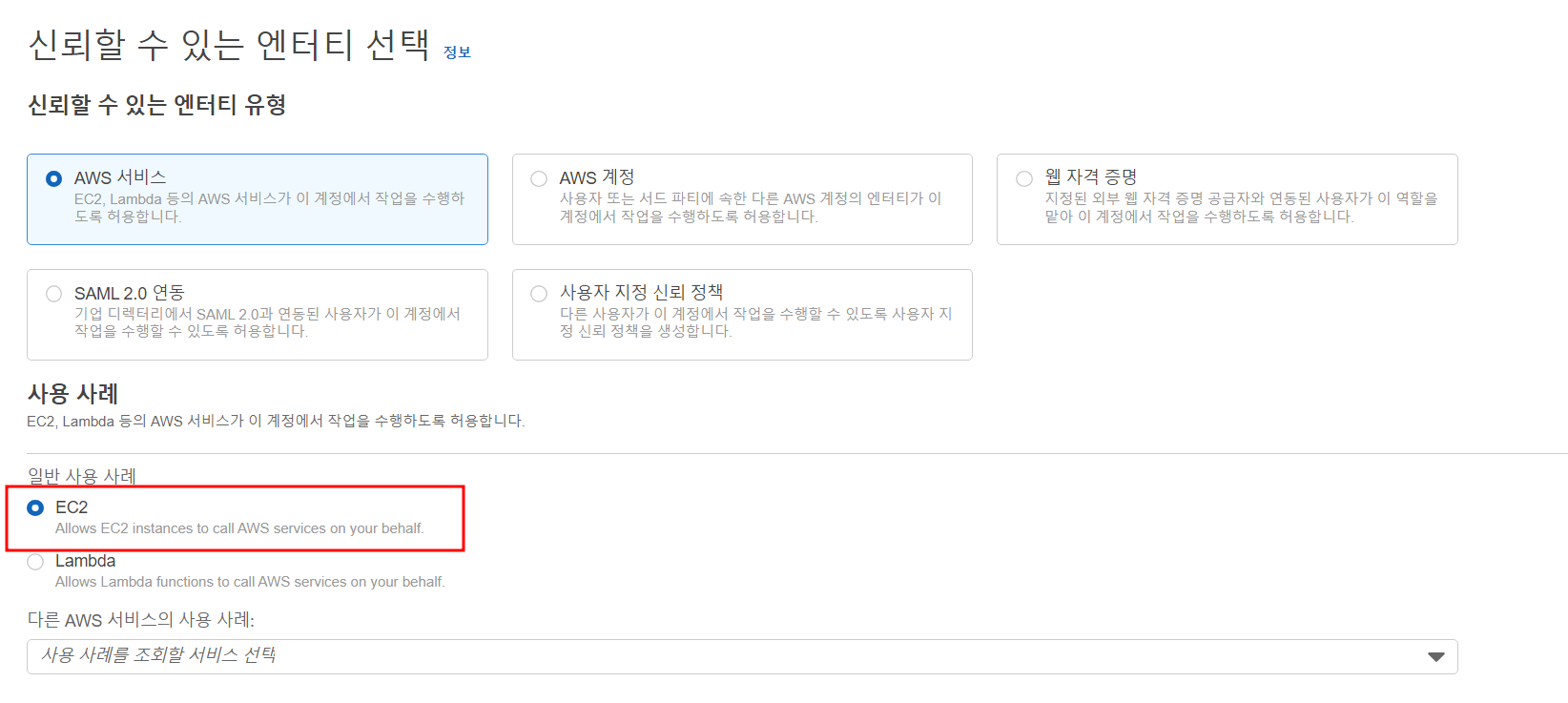Viewport: 1568px width, 703px height.
Task: Select the EC2 use case radio button
Action: 35,507
